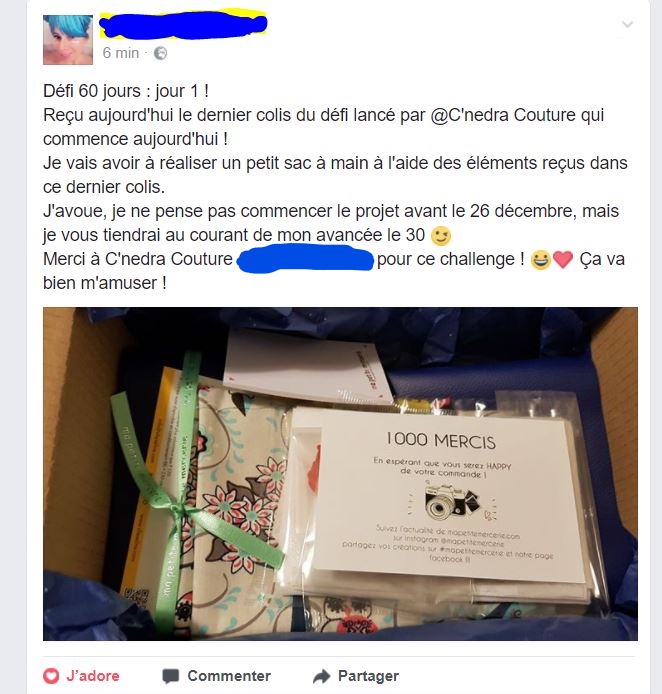This screenshot has width=662, height=694.
Task: Click the redacted author name
Action: (183, 24)
